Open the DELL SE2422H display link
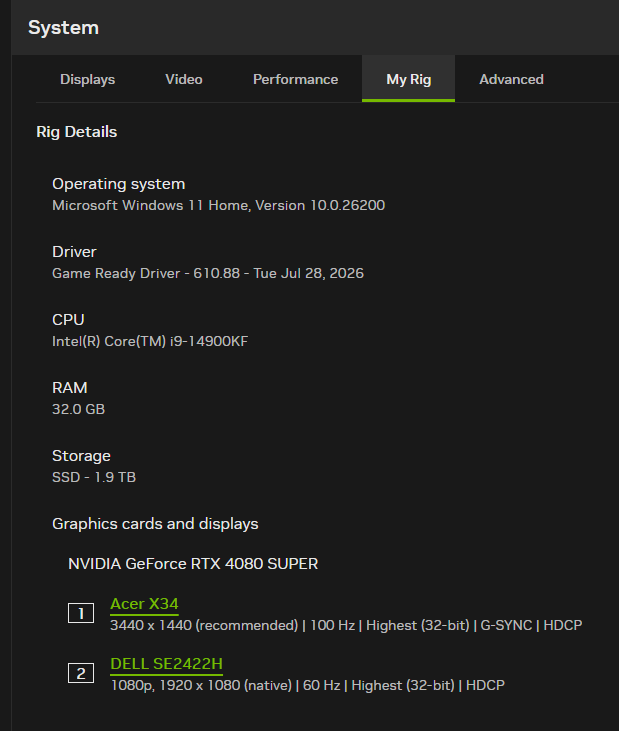The image size is (619, 731). [x=166, y=664]
